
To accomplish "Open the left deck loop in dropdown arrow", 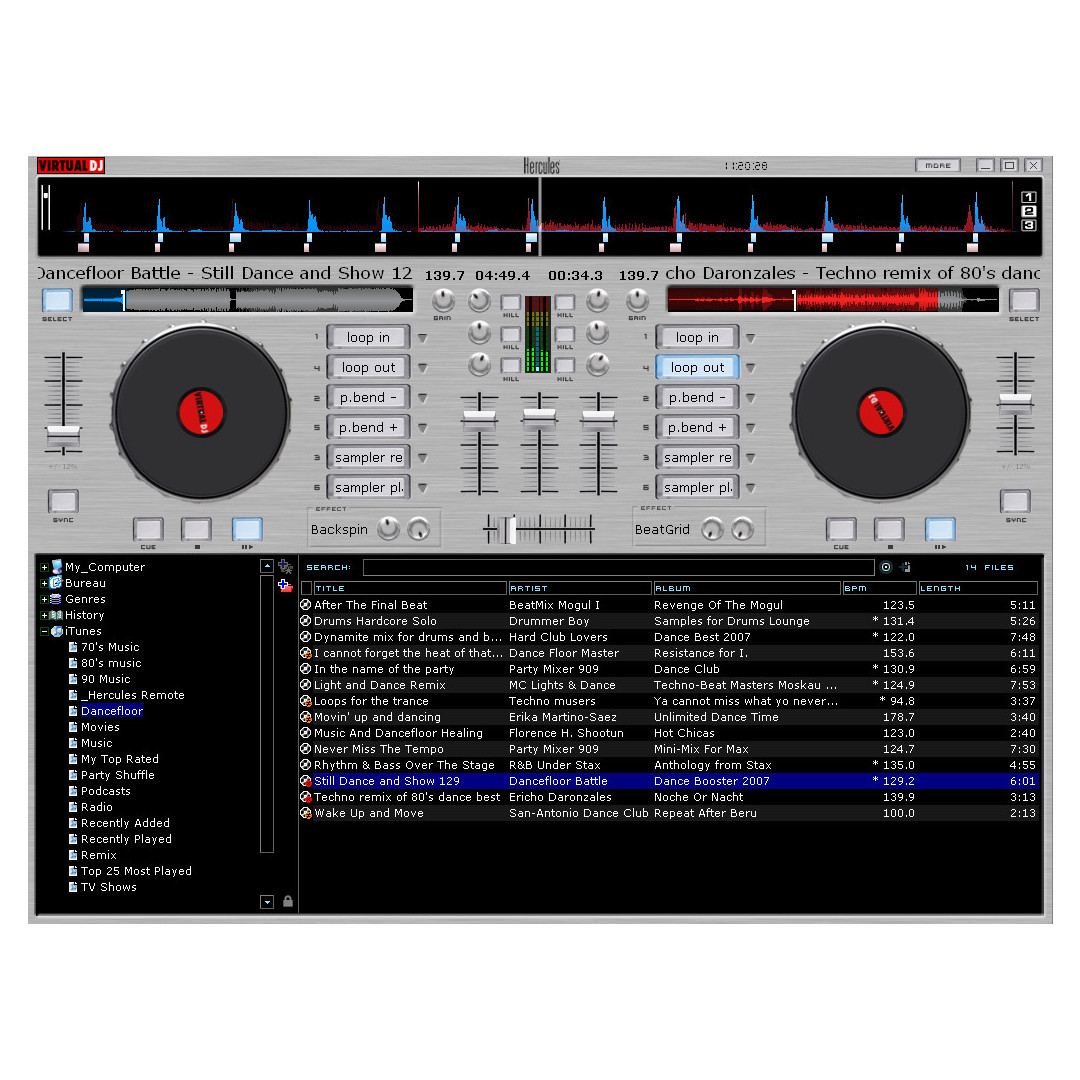I will point(423,338).
